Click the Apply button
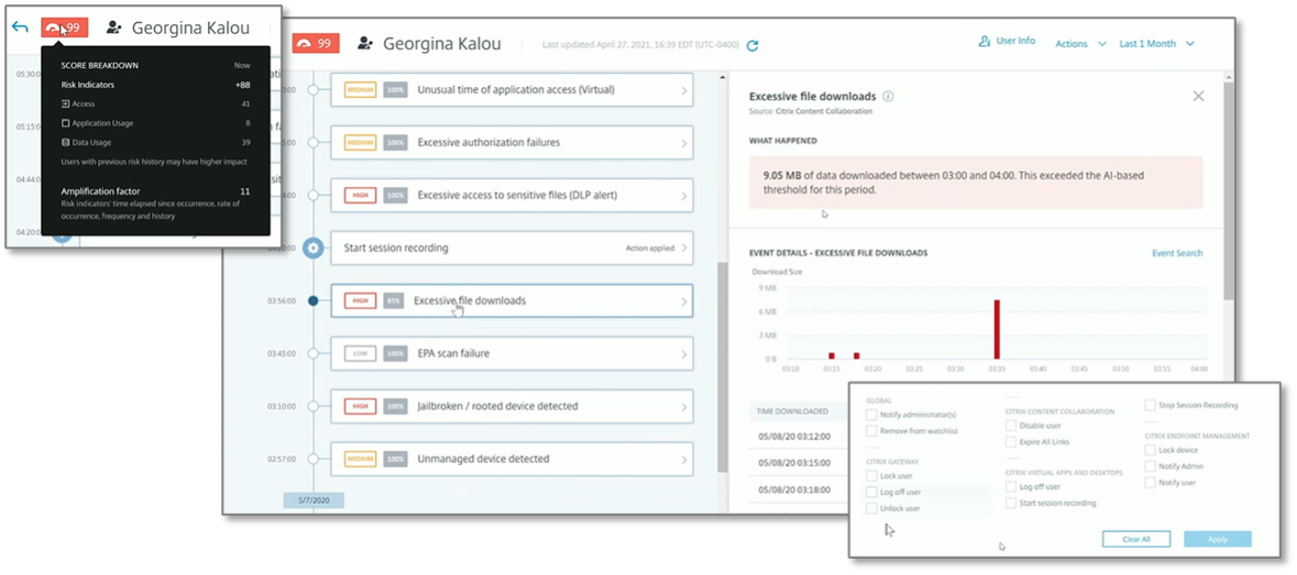The width and height of the screenshot is (1297, 575). [1217, 539]
